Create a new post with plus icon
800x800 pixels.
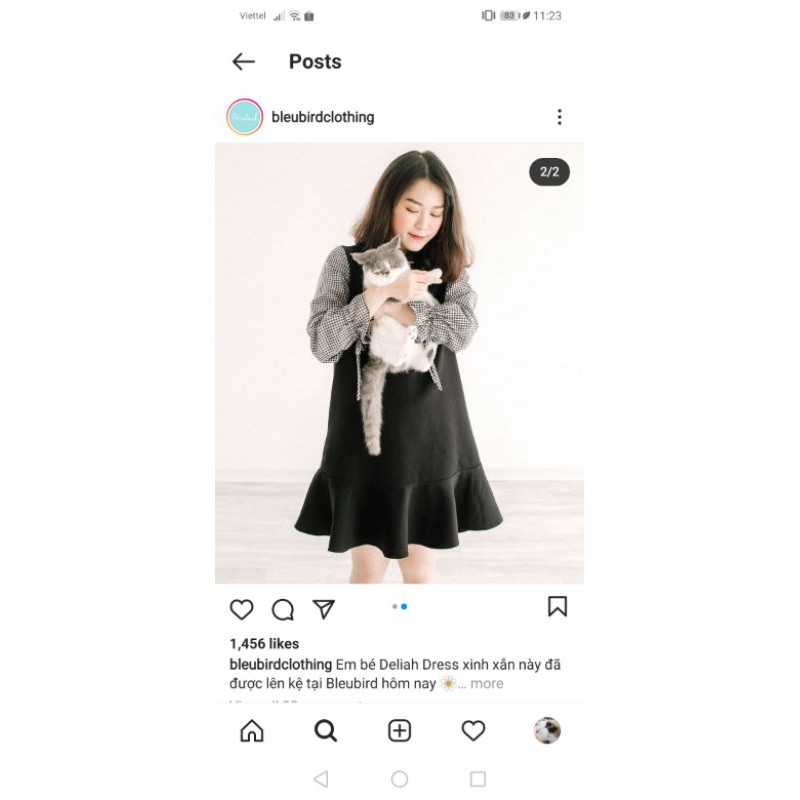pyautogui.click(x=399, y=731)
